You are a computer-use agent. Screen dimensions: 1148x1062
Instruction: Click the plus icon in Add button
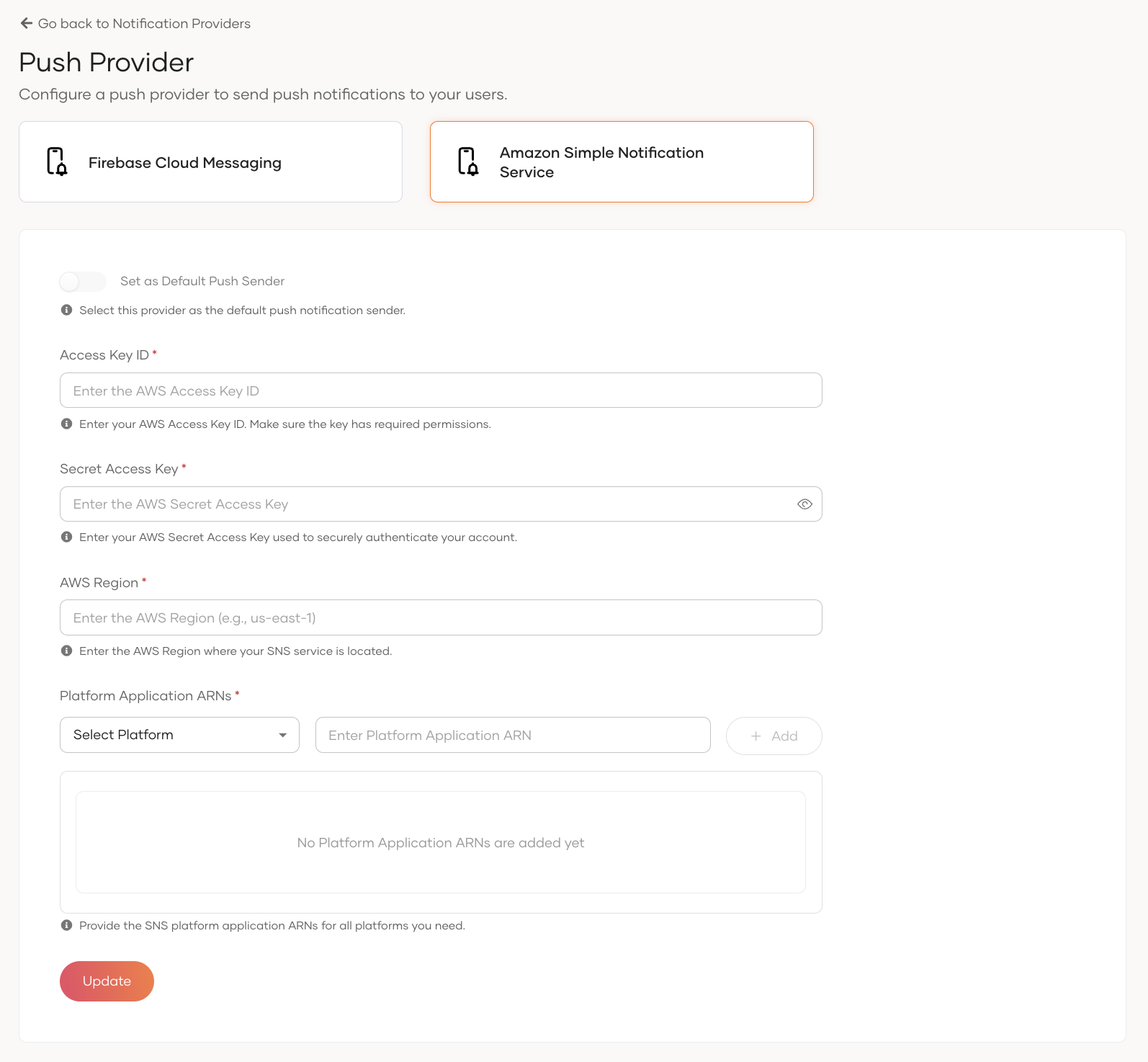[755, 736]
